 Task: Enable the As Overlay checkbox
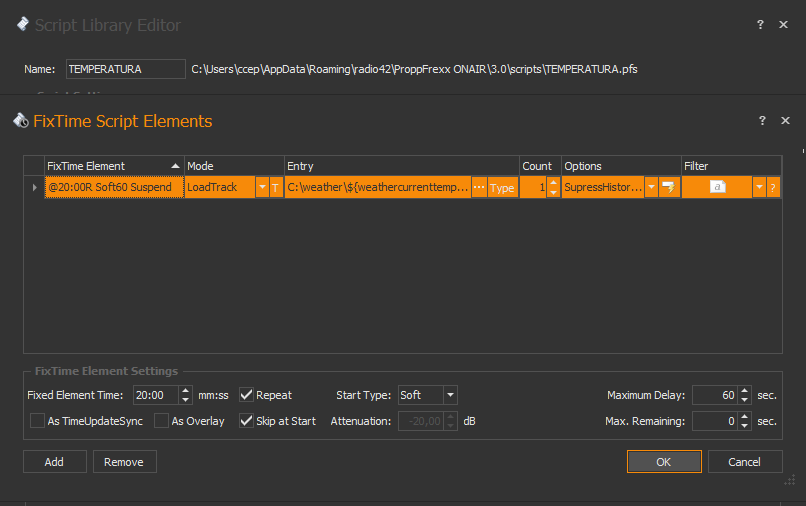pyautogui.click(x=162, y=421)
